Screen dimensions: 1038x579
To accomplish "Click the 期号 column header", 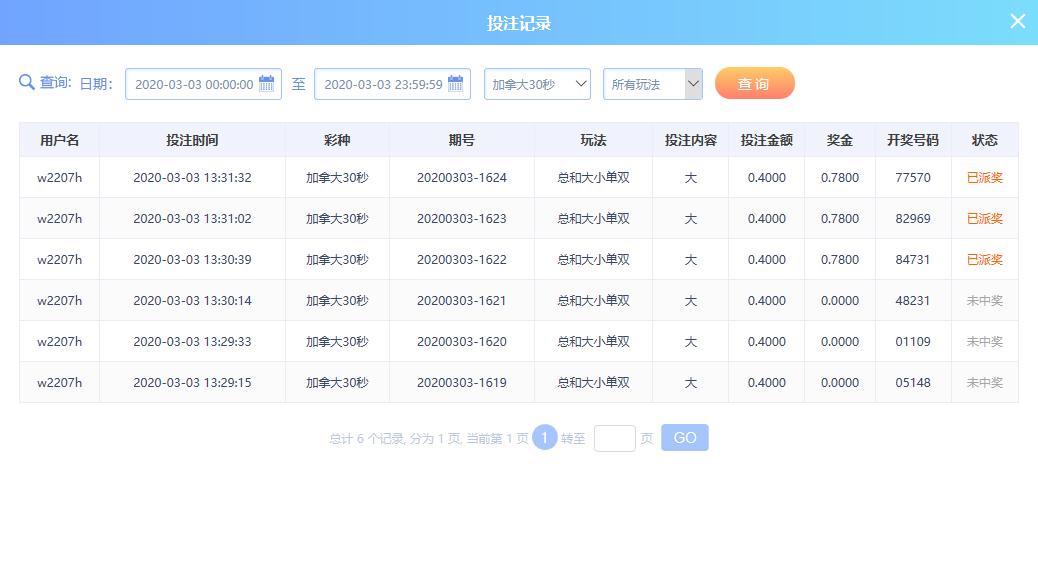I will pyautogui.click(x=461, y=140).
